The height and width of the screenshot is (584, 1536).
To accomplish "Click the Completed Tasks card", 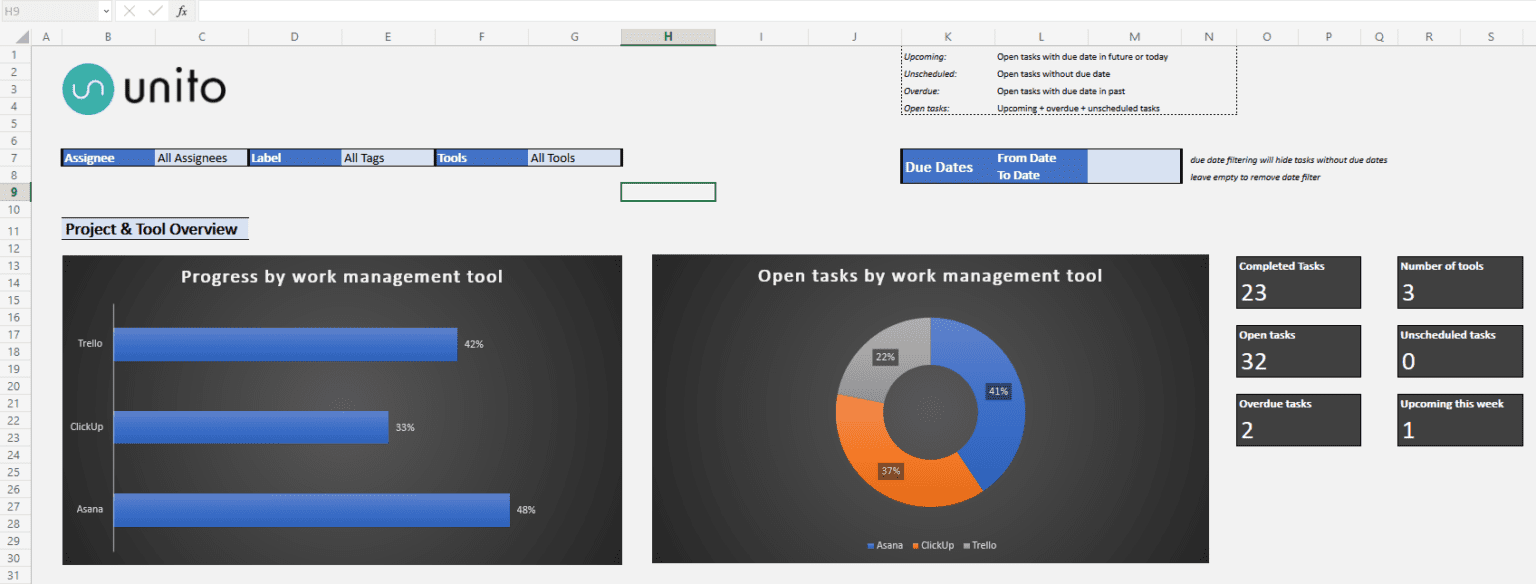I will (1297, 282).
